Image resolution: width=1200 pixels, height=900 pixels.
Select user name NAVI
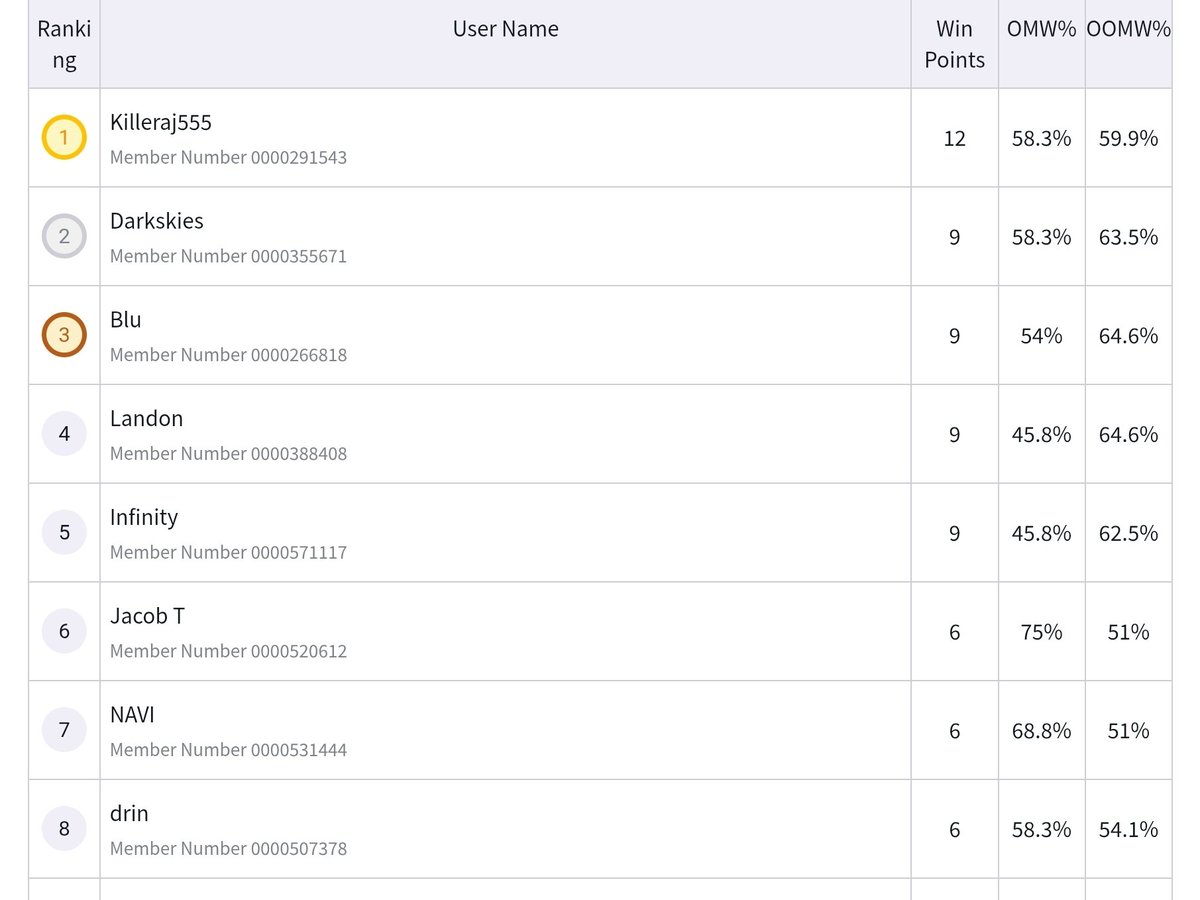(132, 715)
